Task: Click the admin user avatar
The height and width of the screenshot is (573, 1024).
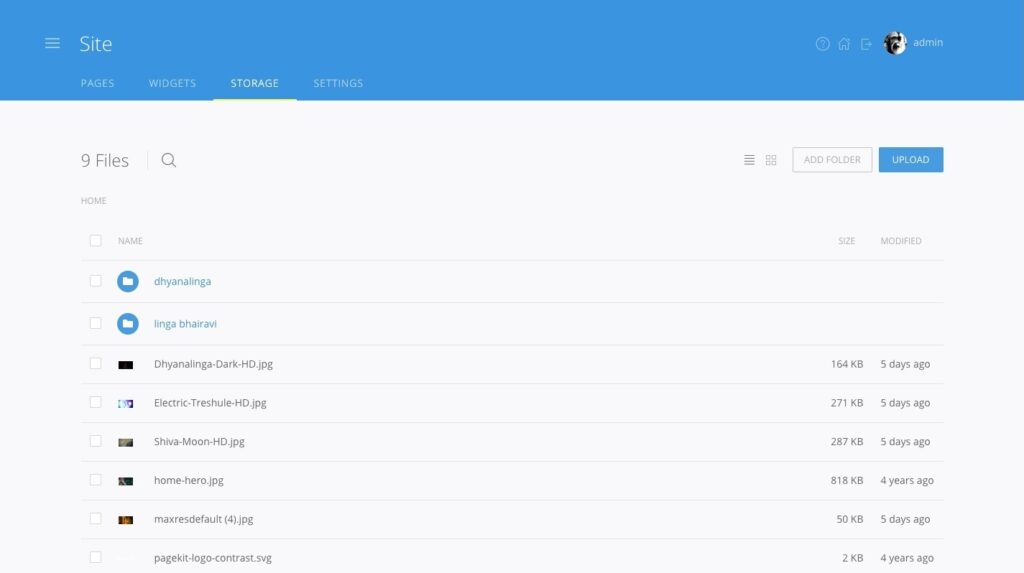Action: (x=895, y=43)
